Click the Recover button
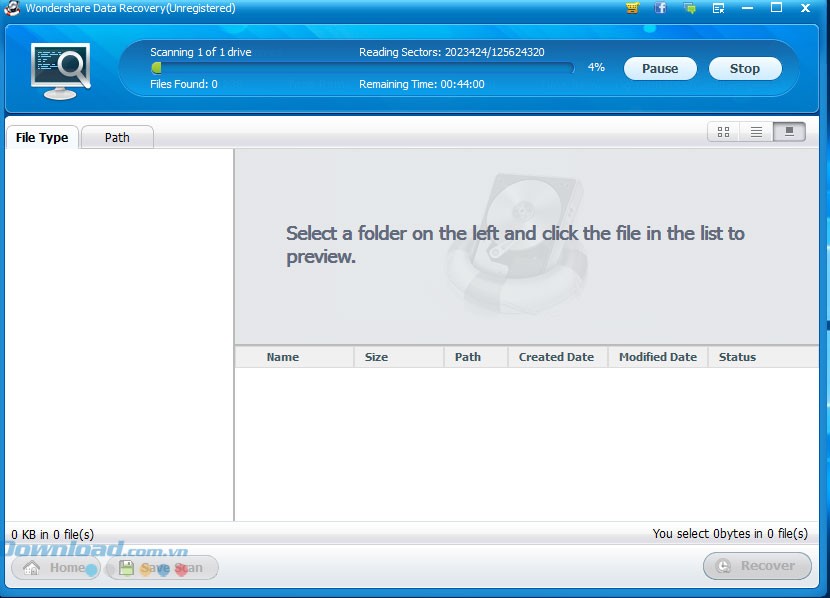This screenshot has width=830, height=598. (x=757, y=566)
